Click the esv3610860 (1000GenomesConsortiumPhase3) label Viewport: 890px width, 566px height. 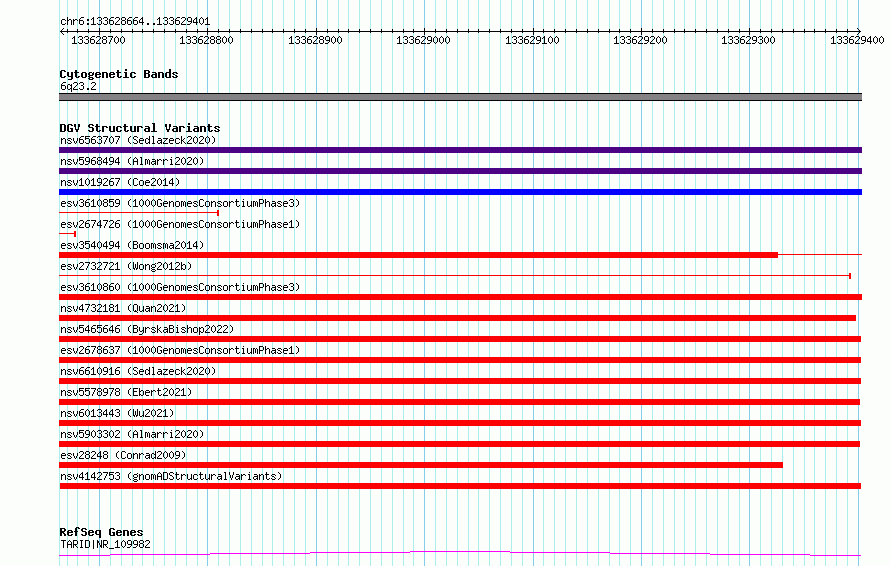[180, 287]
